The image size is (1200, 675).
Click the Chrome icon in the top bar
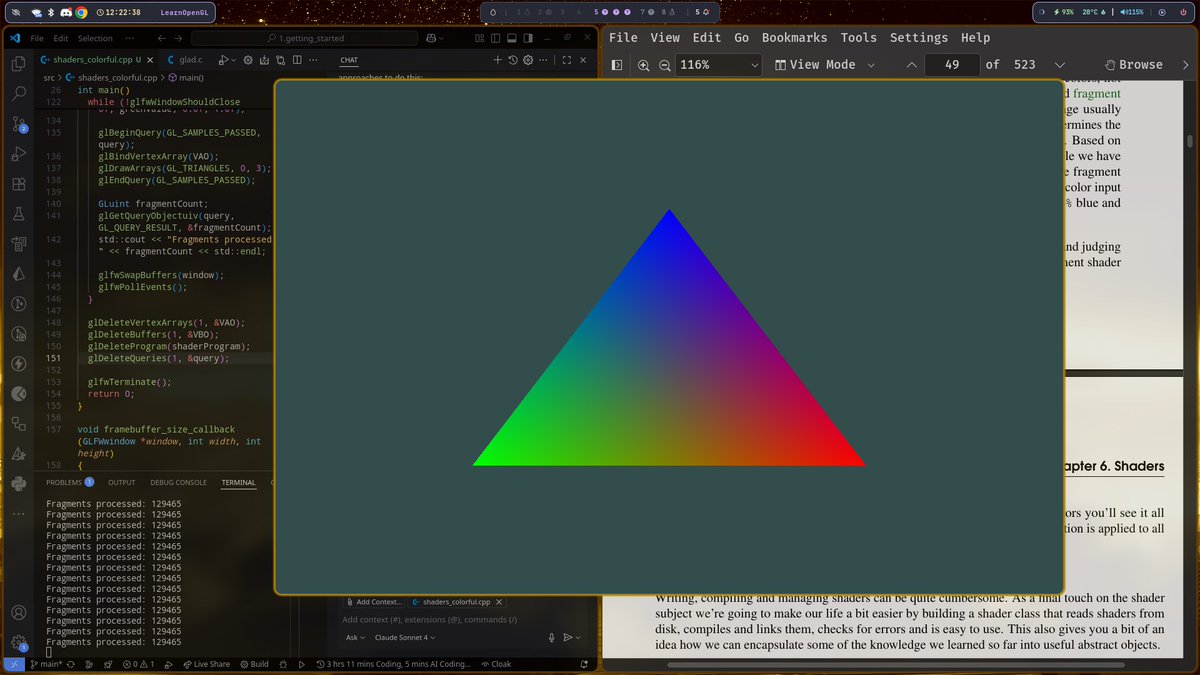(80, 12)
